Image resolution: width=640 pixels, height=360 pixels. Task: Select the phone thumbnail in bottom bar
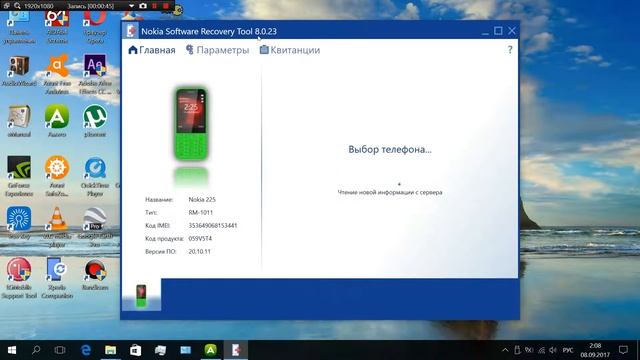pyautogui.click(x=141, y=295)
